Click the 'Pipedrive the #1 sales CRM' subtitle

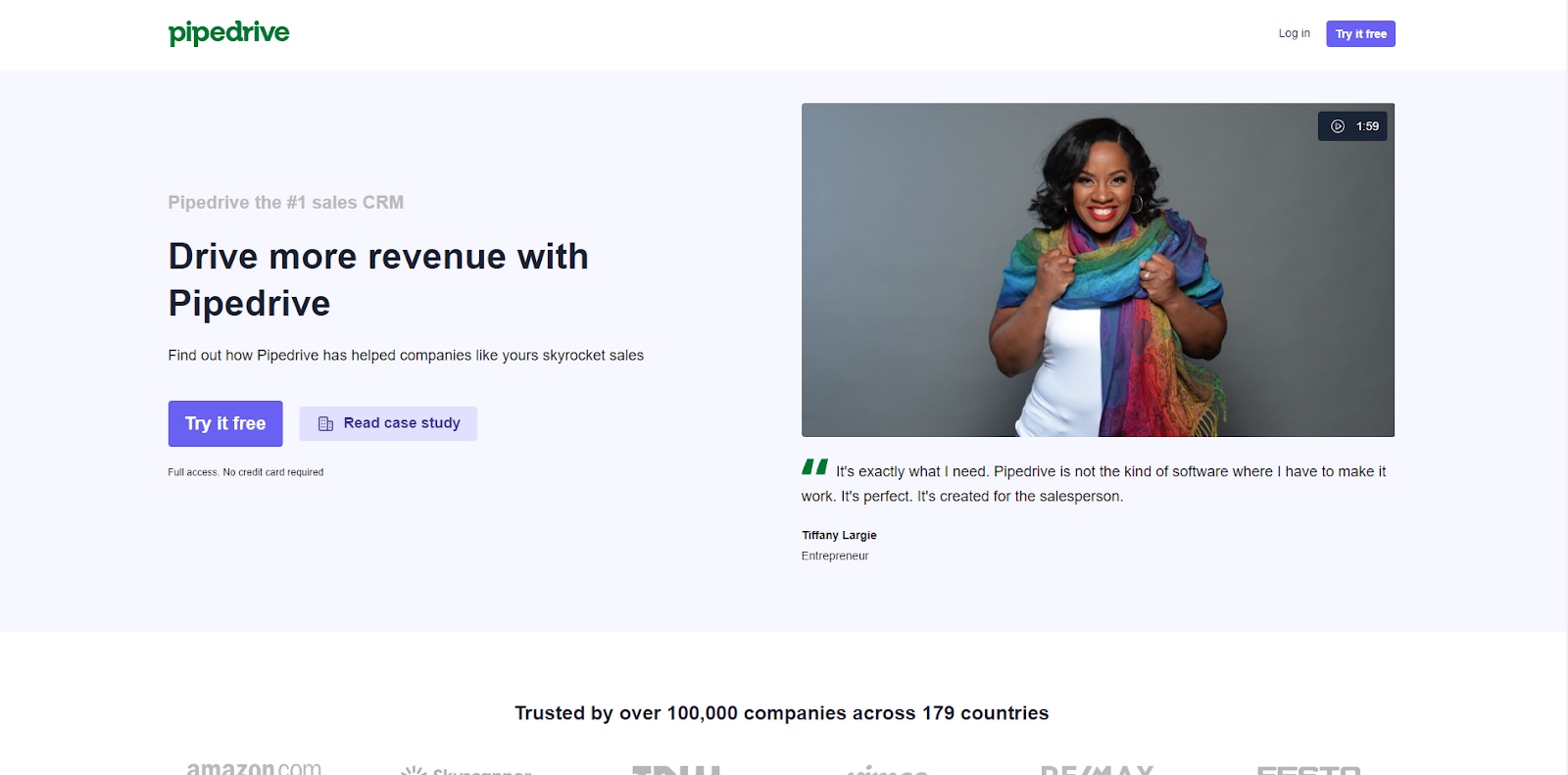(x=286, y=203)
